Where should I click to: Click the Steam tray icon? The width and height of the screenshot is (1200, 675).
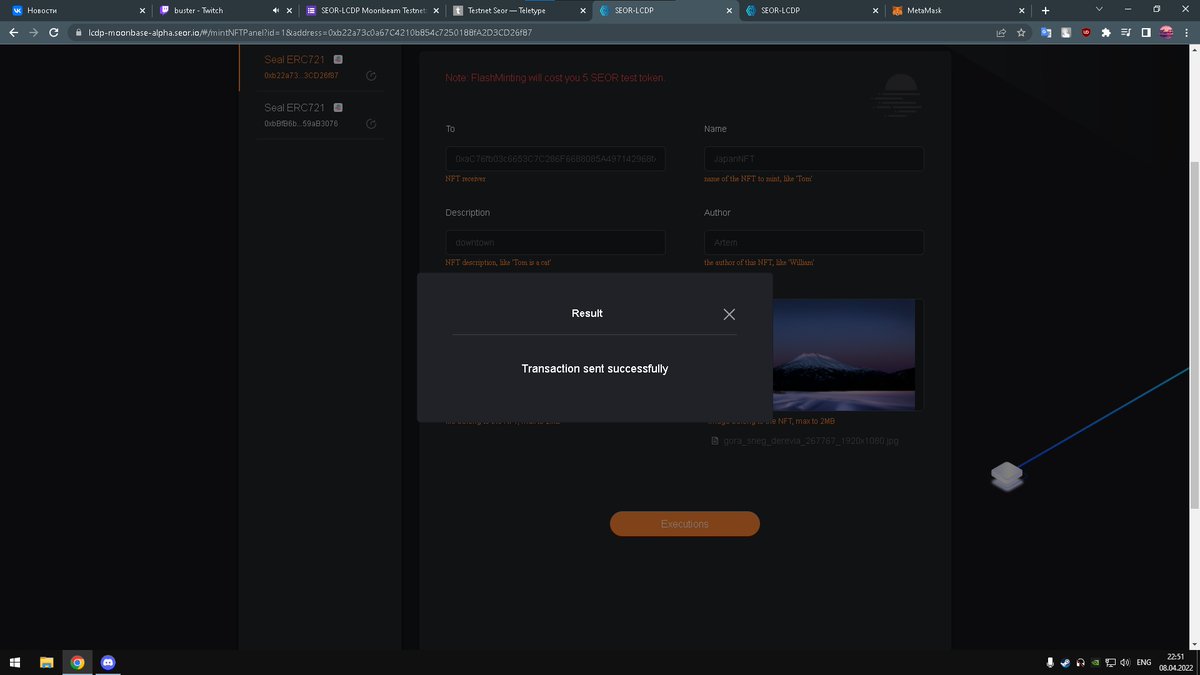click(x=1066, y=663)
